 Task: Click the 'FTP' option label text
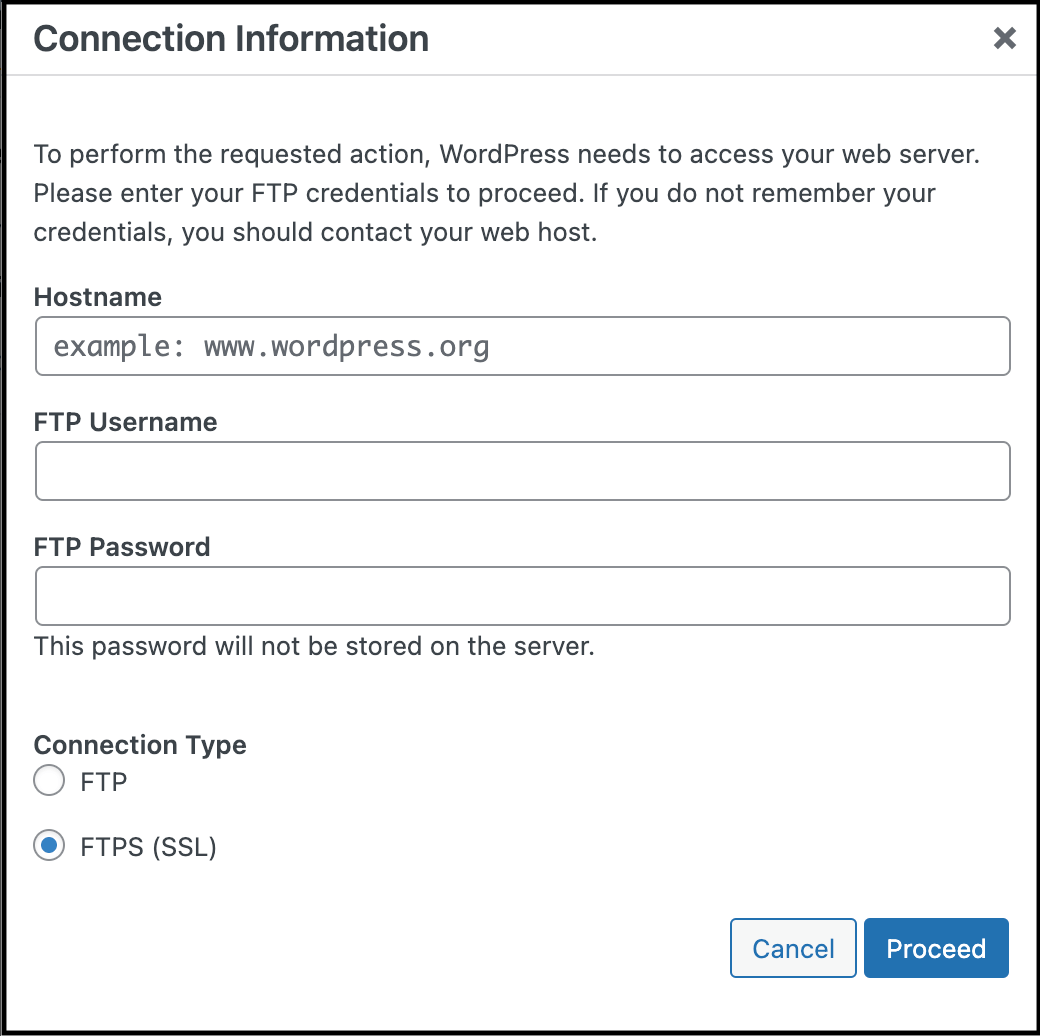(104, 781)
